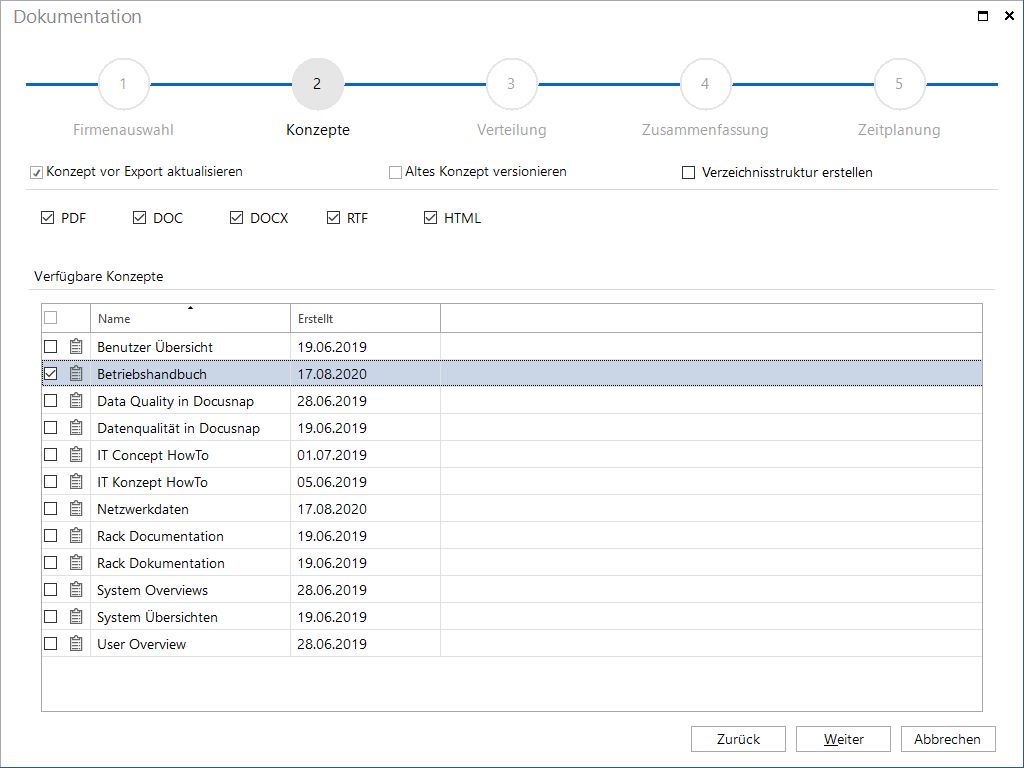
Task: Maximize the Dokumentation dialog window
Action: point(983,16)
